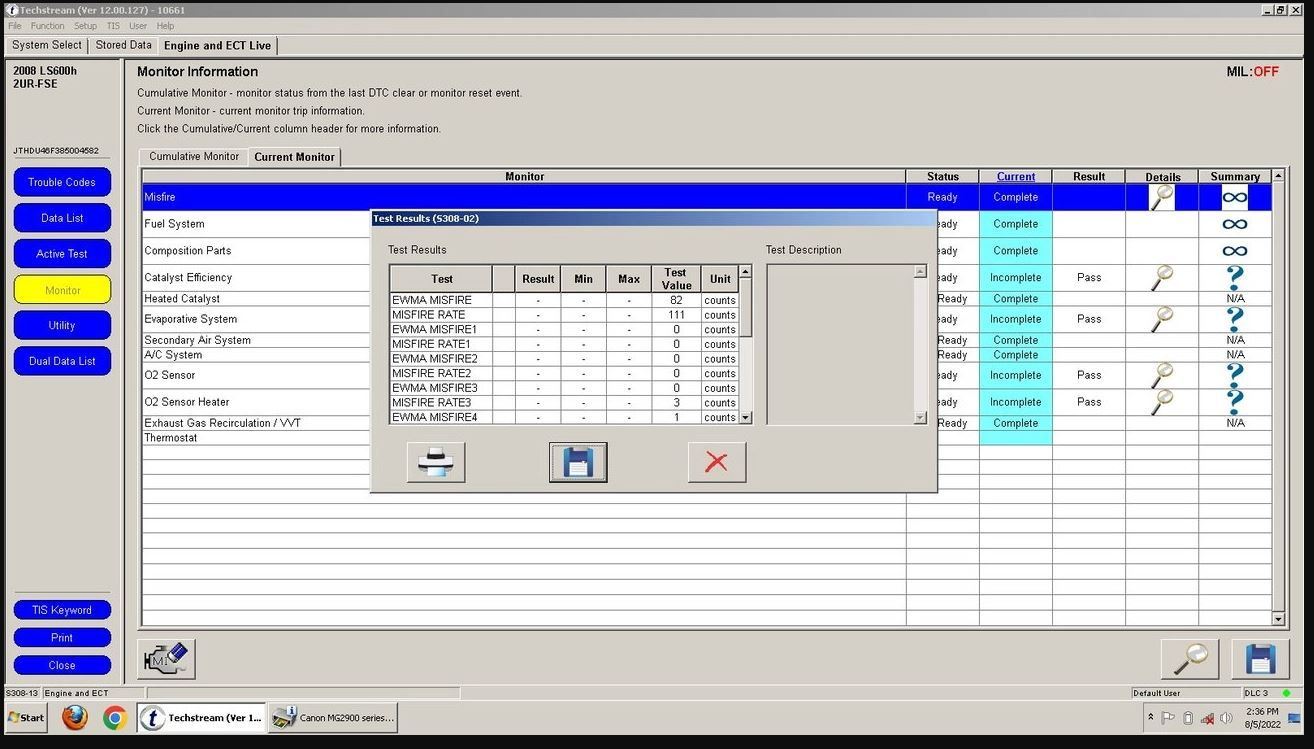The height and width of the screenshot is (749, 1314).
Task: Open the Stored Data tab
Action: coord(124,45)
